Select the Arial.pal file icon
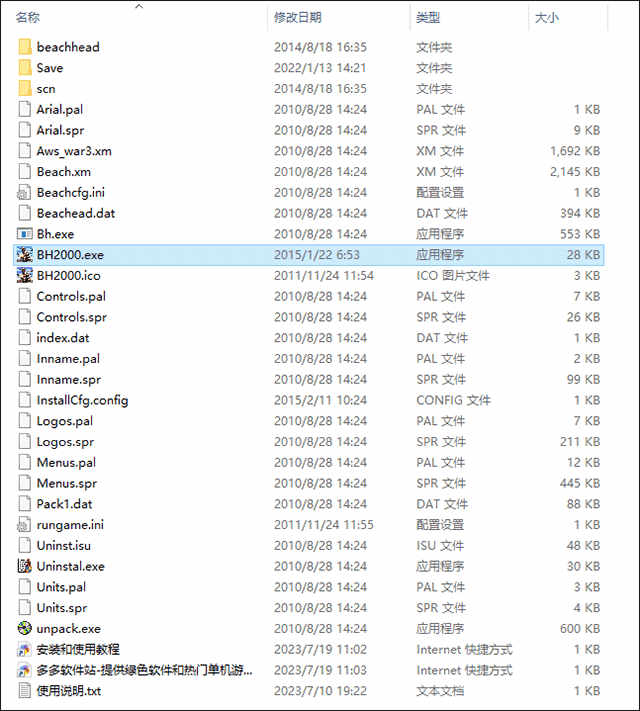Image resolution: width=640 pixels, height=711 pixels. [x=25, y=110]
